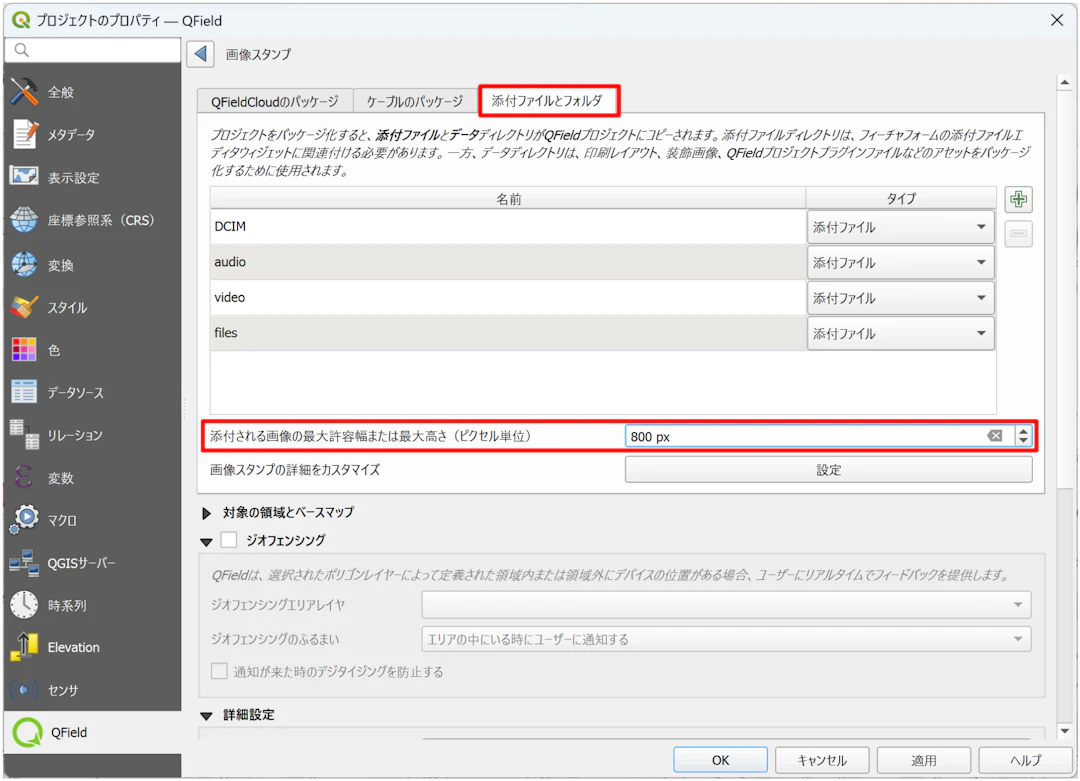
Task: Open ジオフェンシングのふるまい dropdown
Action: tap(726, 639)
